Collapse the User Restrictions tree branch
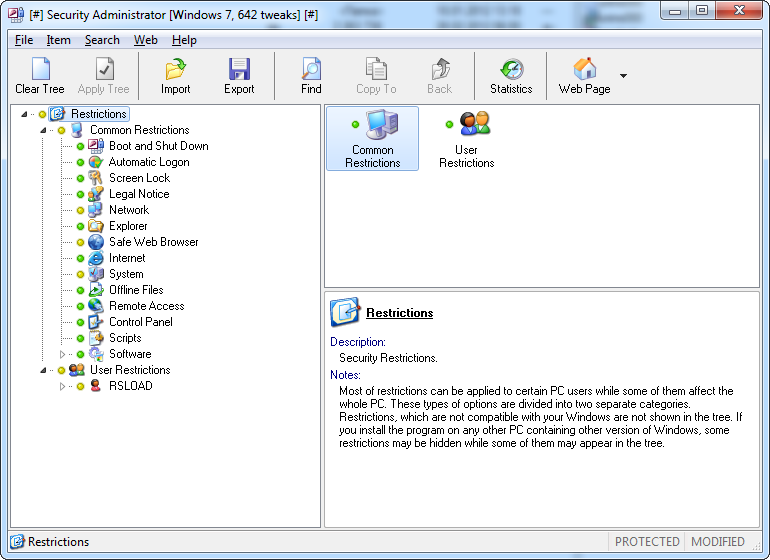This screenshot has width=770, height=560. pyautogui.click(x=43, y=370)
